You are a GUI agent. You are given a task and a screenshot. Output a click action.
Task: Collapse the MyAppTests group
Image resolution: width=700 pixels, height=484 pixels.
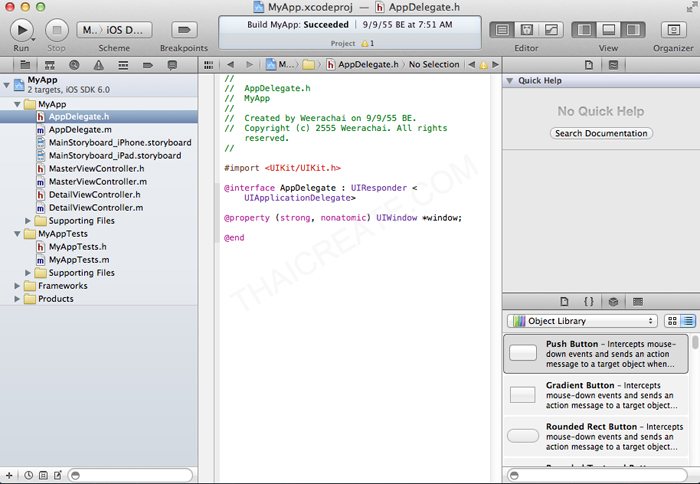tap(17, 234)
